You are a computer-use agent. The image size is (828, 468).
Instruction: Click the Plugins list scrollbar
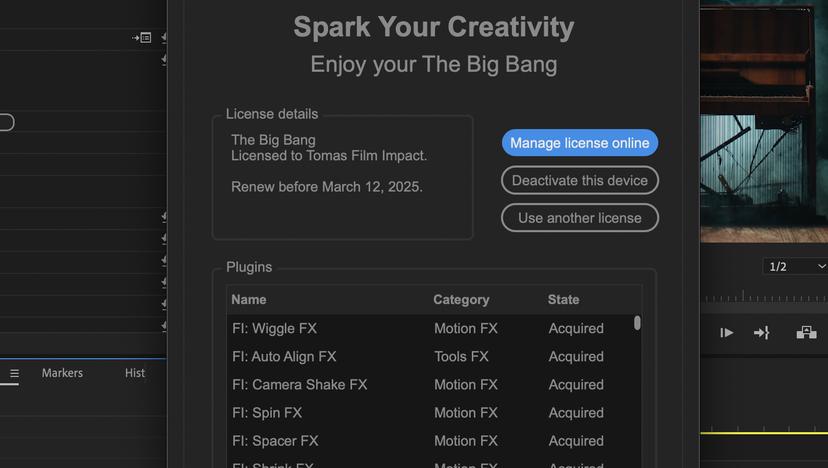click(x=637, y=323)
